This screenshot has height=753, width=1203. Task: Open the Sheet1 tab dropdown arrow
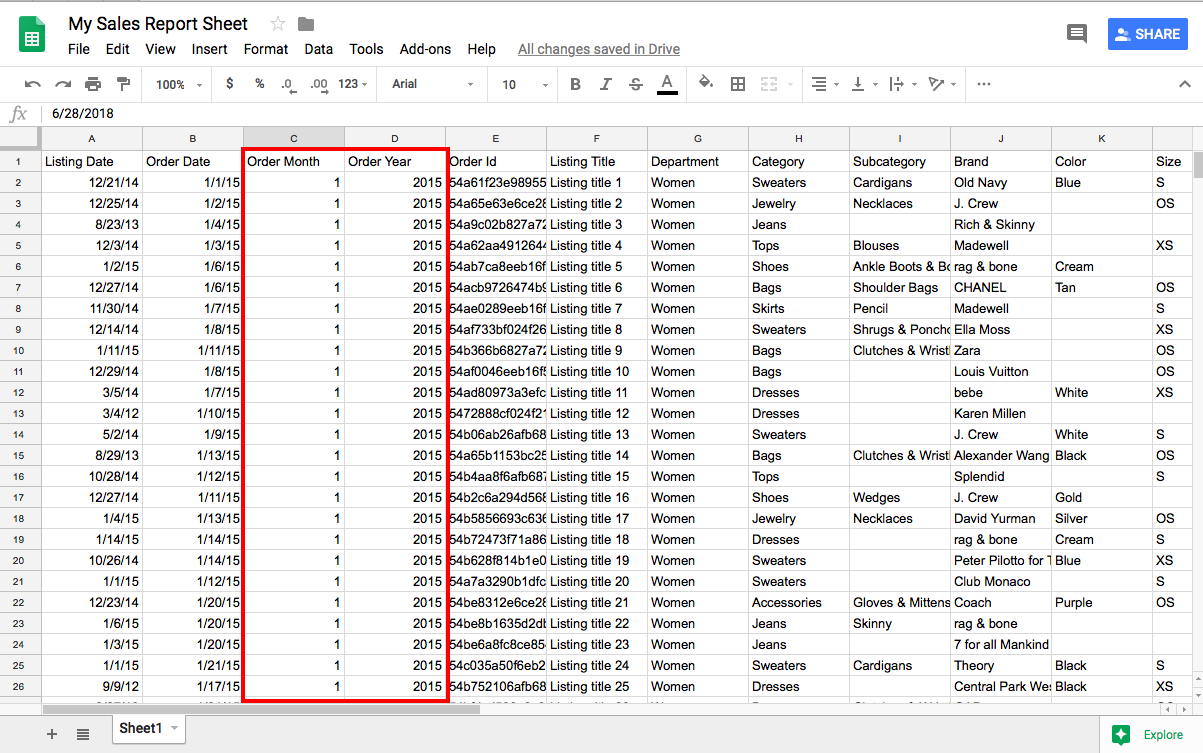[x=175, y=729]
